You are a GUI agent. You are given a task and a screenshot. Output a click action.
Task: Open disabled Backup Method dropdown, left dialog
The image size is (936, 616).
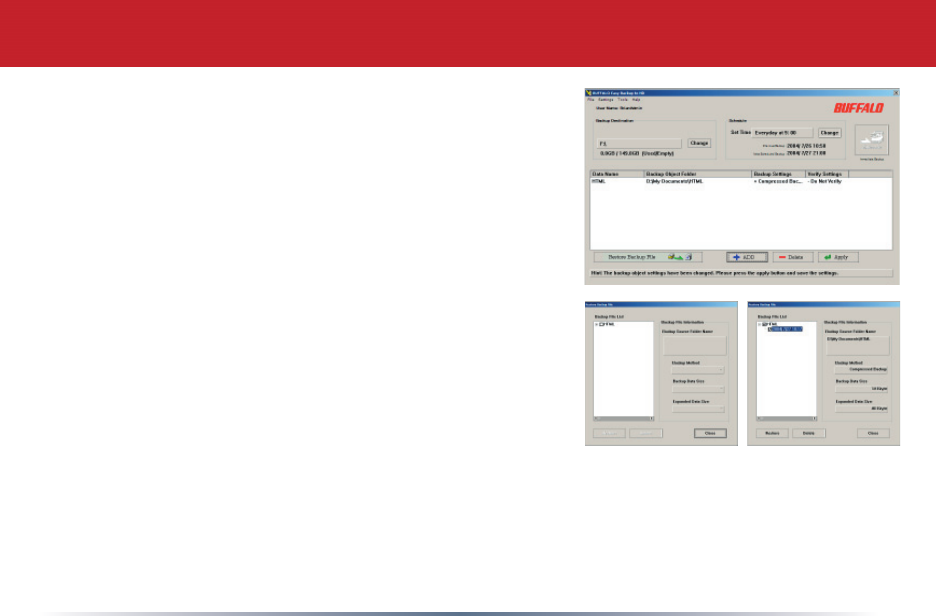click(698, 370)
